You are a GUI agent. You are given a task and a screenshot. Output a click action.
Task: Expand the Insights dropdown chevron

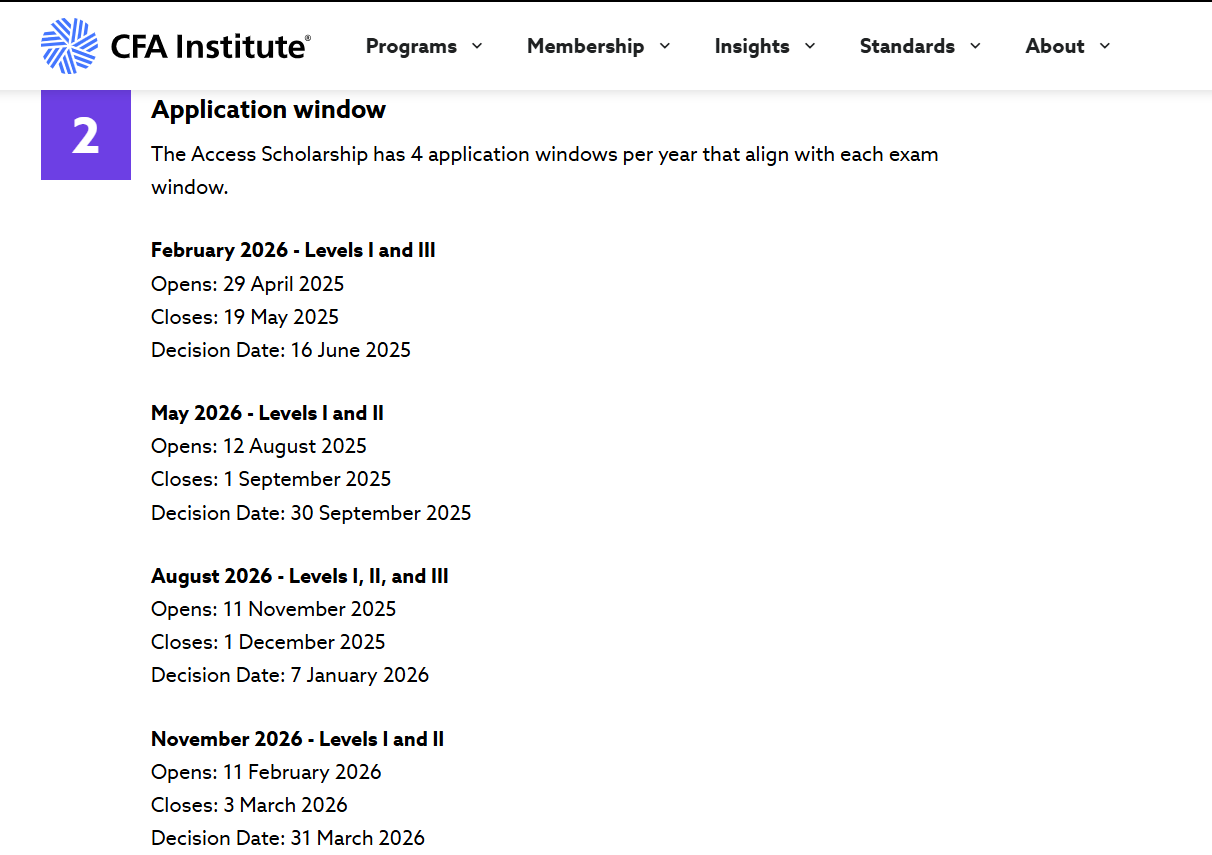tap(810, 46)
